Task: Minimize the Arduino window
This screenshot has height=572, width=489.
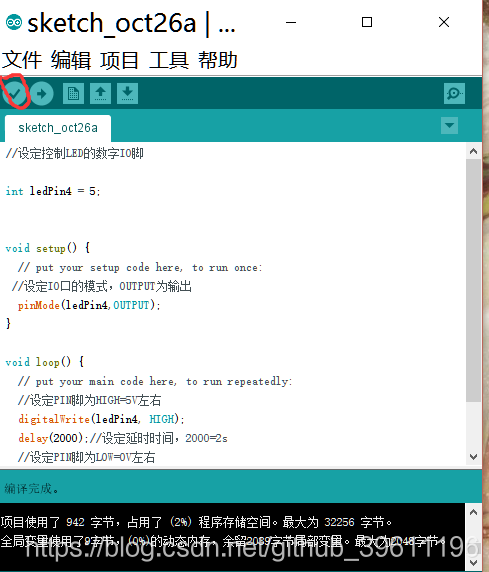Action: [291, 22]
